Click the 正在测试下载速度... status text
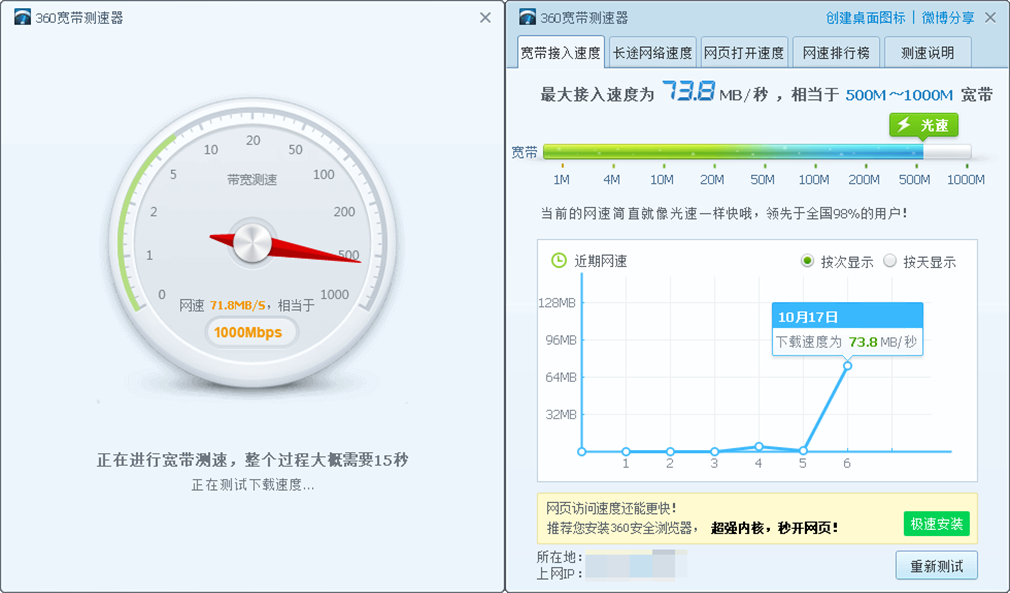The image size is (1010, 593). (x=252, y=485)
